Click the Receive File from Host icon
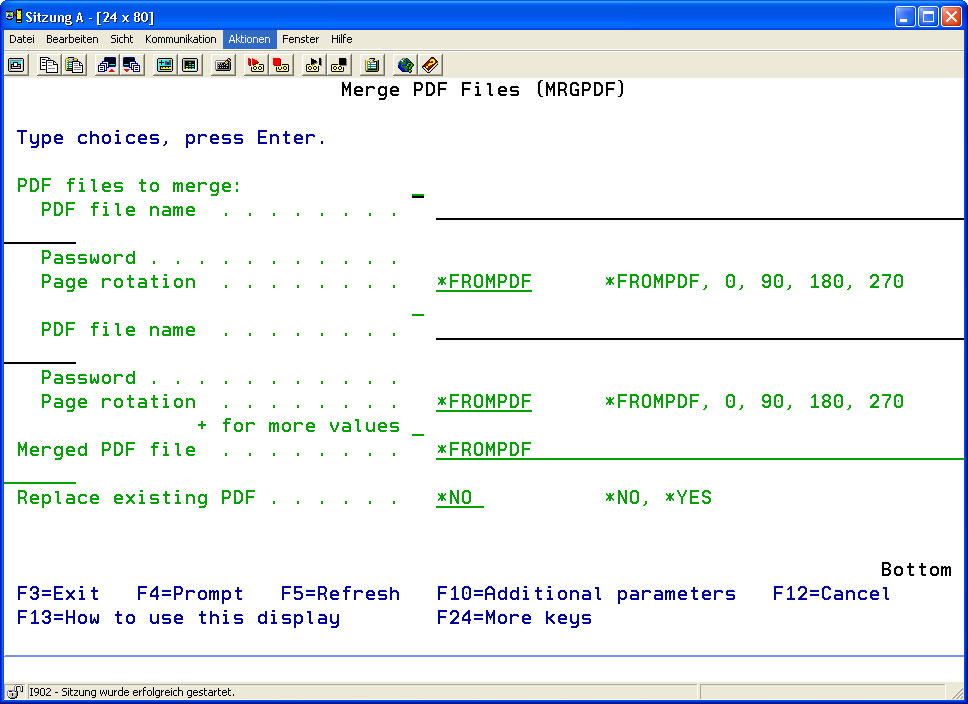This screenshot has height=704, width=968. tap(132, 65)
